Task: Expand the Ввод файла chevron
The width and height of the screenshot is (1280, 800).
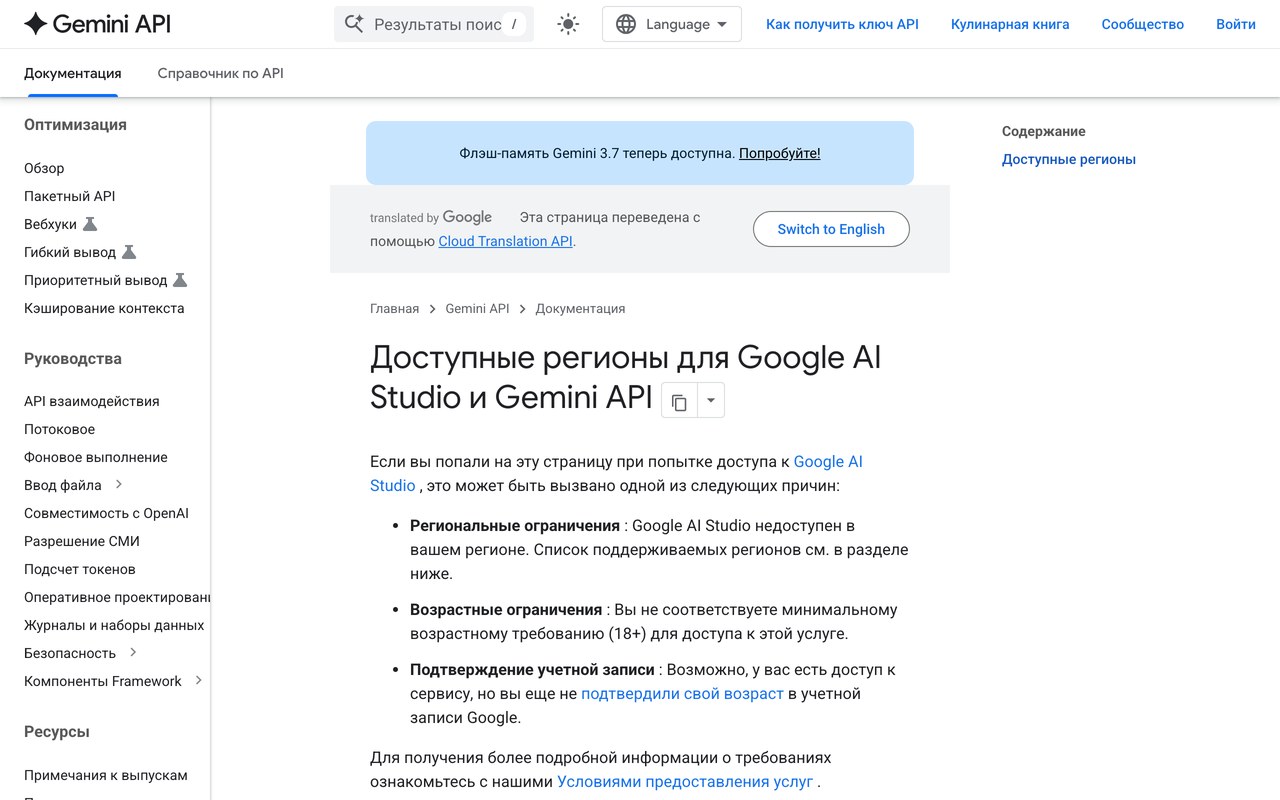Action: point(118,484)
